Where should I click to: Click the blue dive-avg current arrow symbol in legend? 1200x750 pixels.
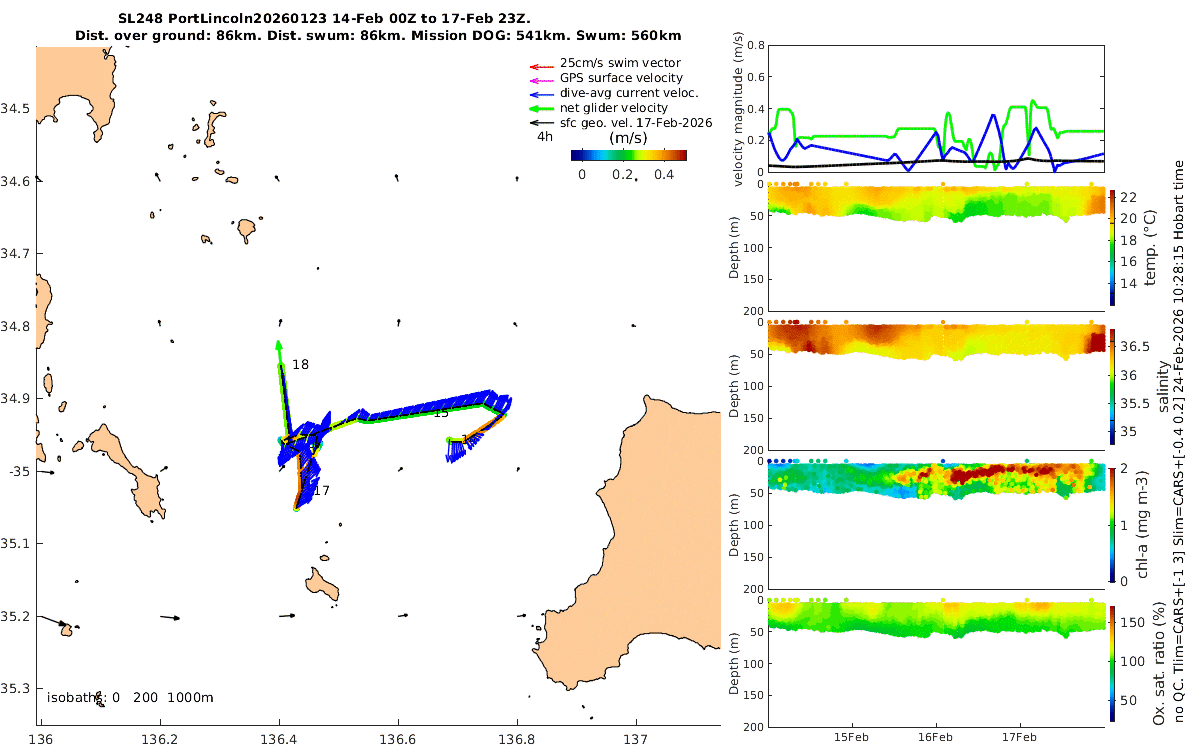pyautogui.click(x=541, y=93)
